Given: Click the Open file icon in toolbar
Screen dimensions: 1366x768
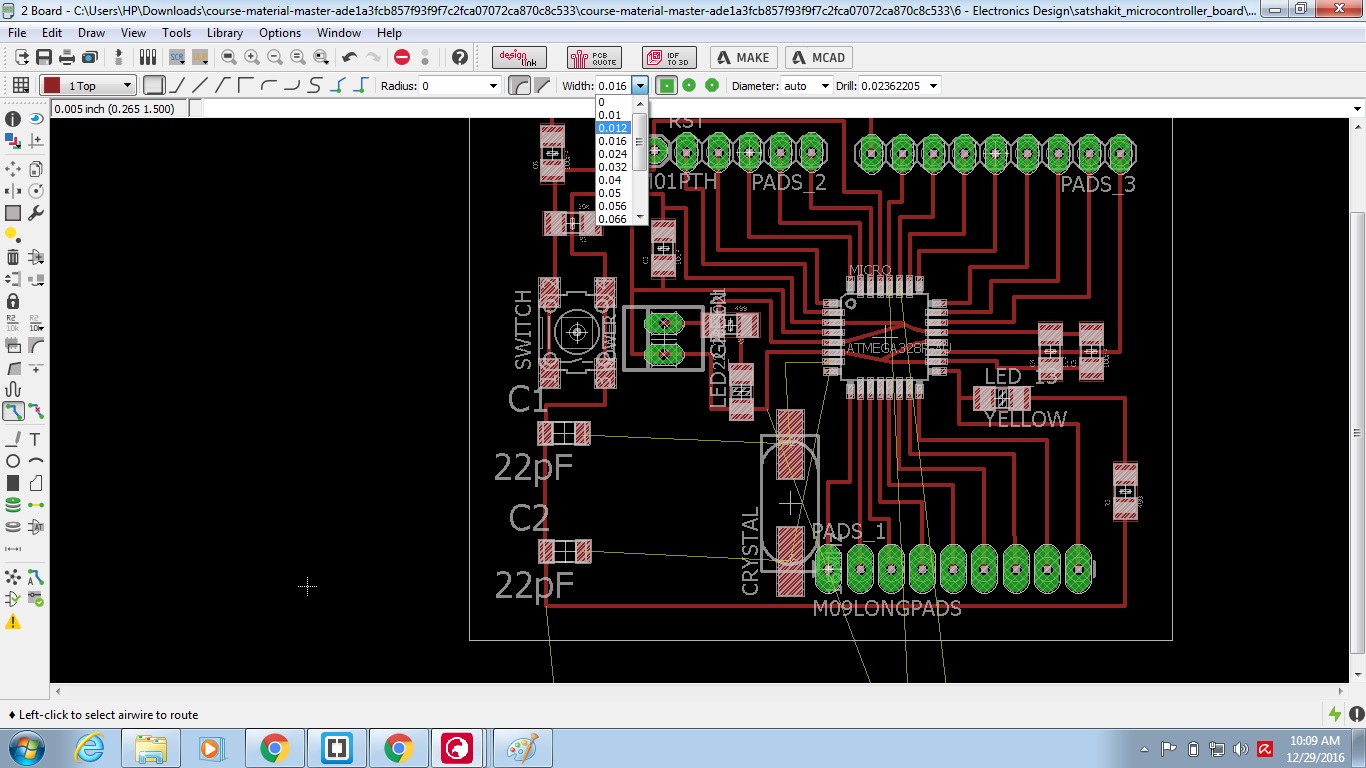Looking at the screenshot, I should click(22, 57).
